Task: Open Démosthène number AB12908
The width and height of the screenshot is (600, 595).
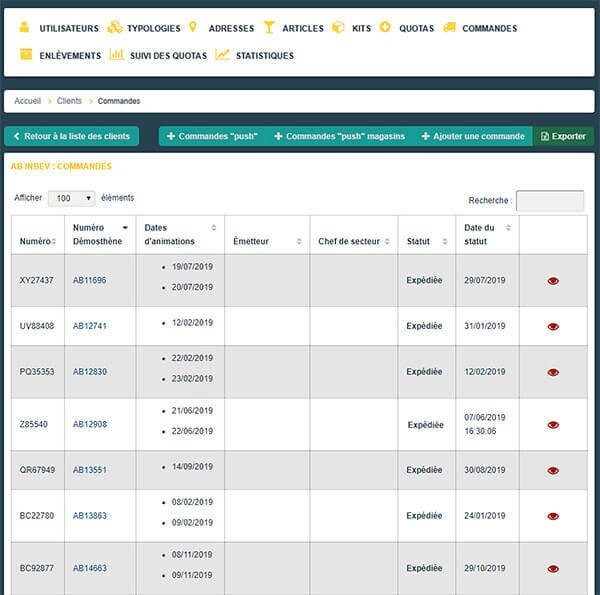Action: pos(90,424)
